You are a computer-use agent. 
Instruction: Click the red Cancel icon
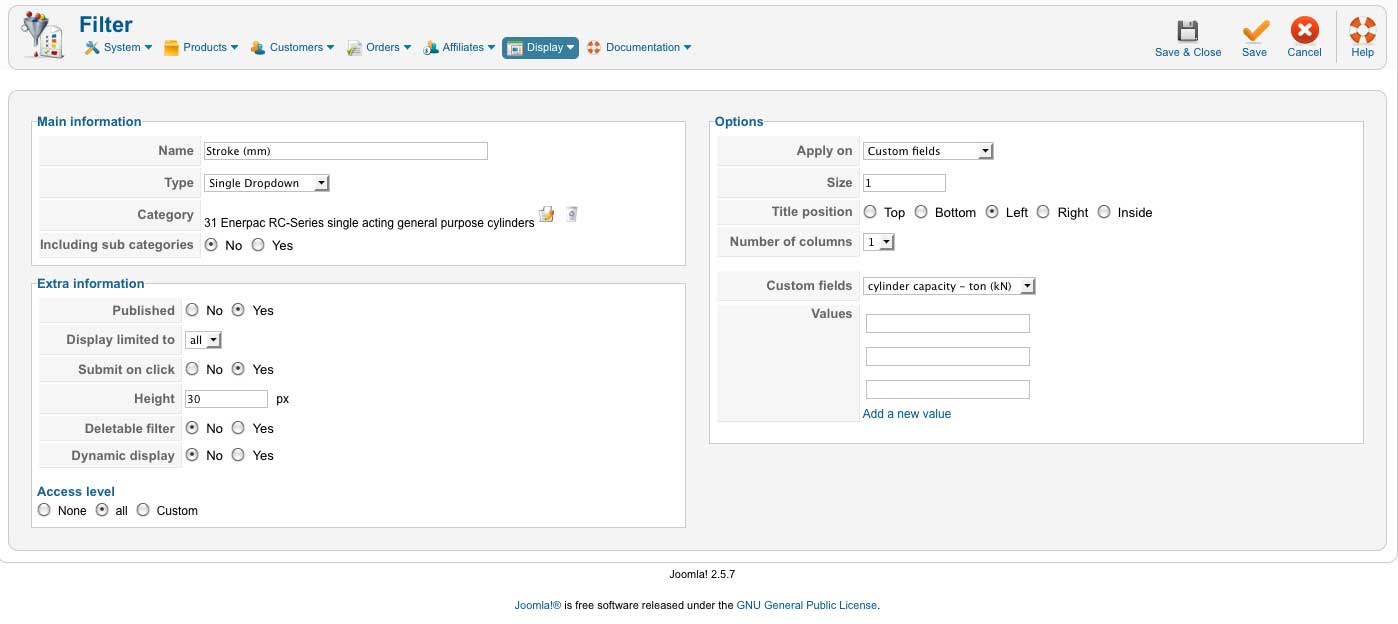tap(1304, 31)
